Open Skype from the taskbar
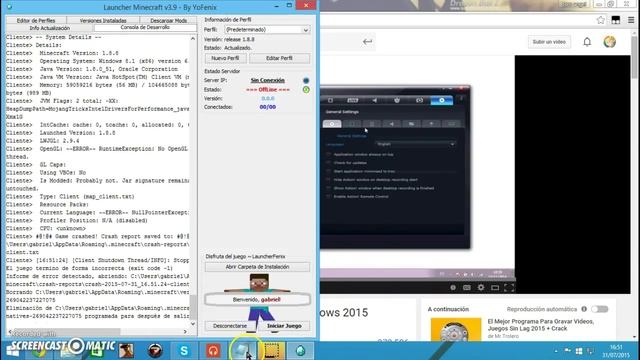Screen dimensions: 640x360 (184, 350)
